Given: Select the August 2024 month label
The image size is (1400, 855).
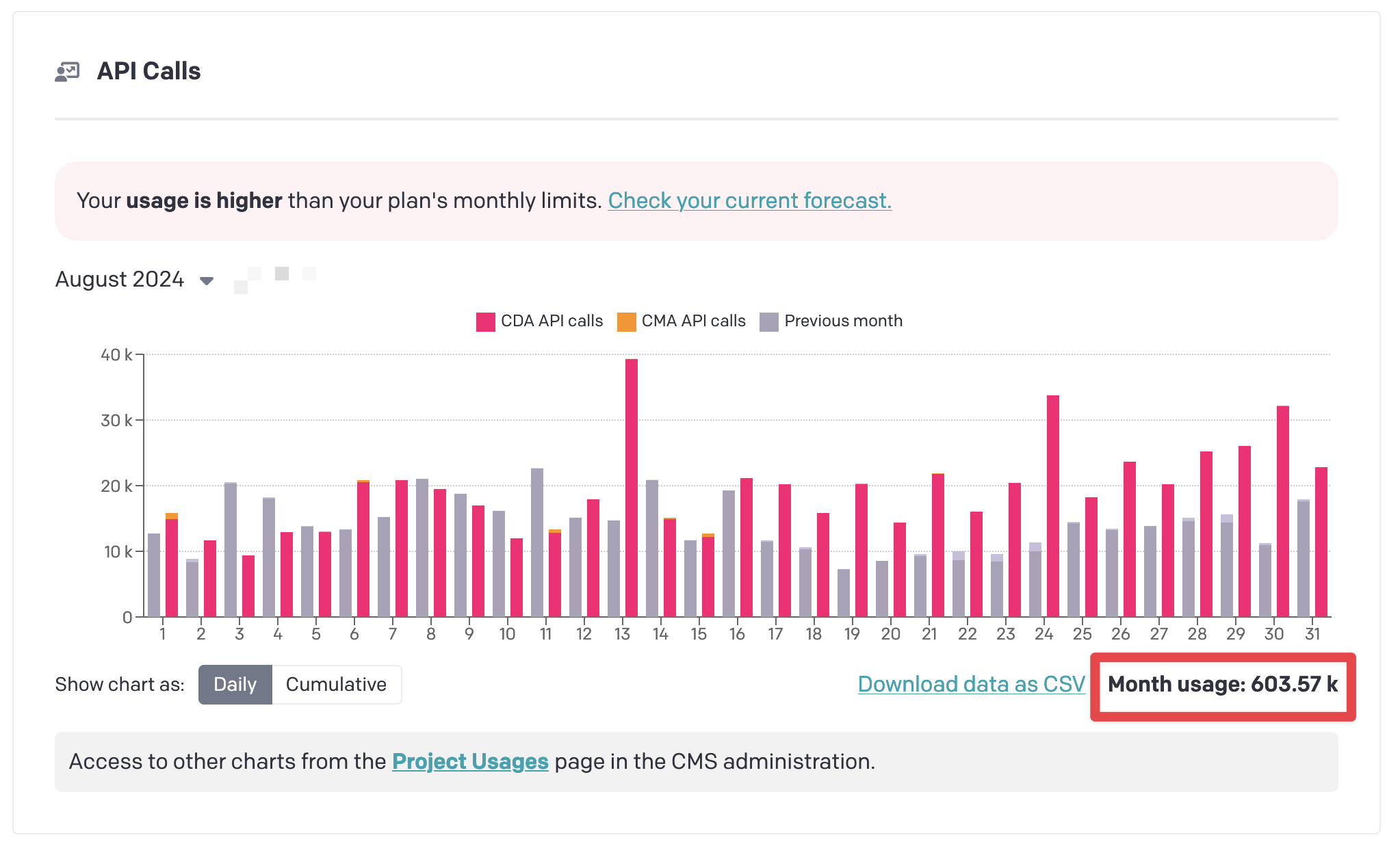Looking at the screenshot, I should click(120, 279).
